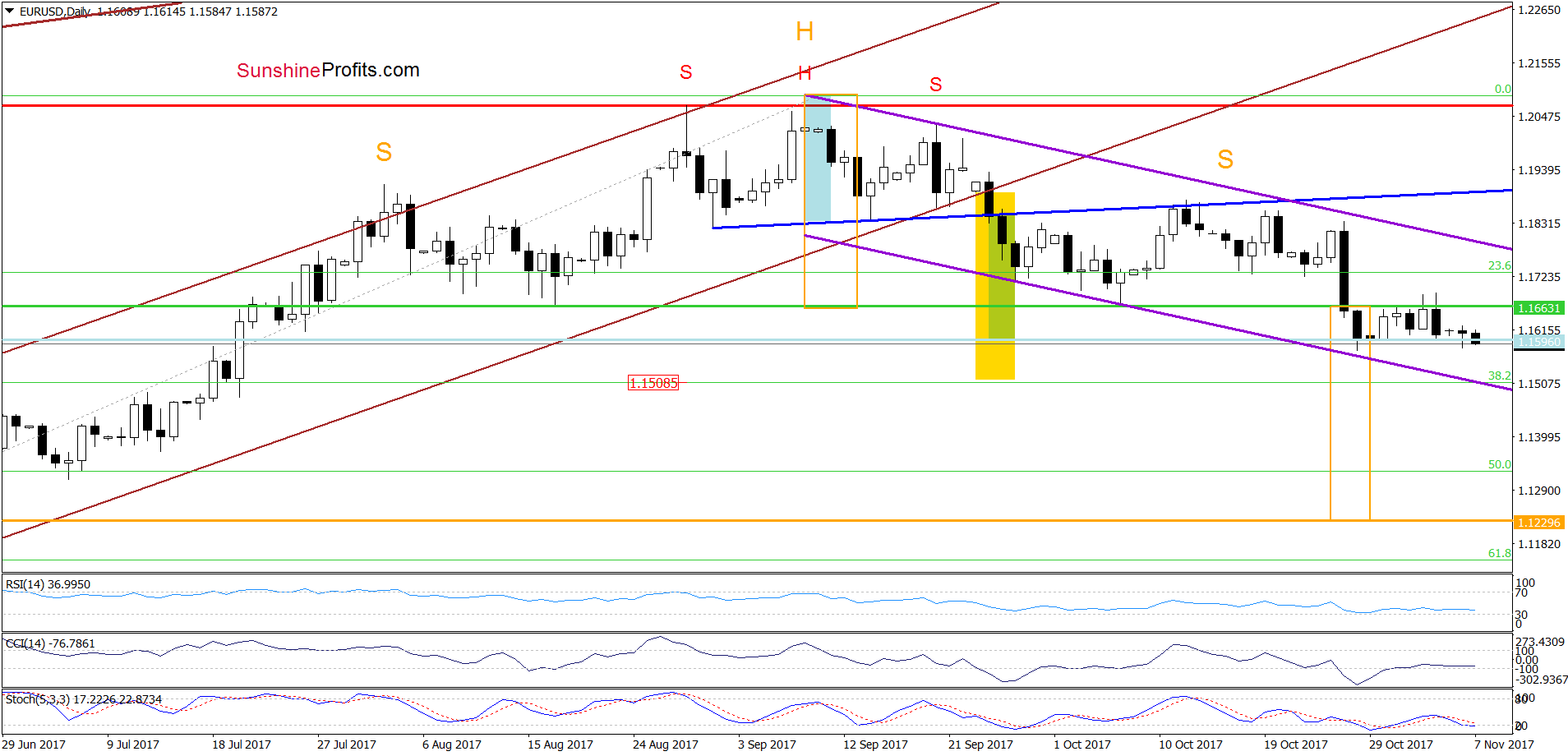Select the green 1.16631 price tag
The width and height of the screenshot is (1568, 756).
pos(1538,308)
